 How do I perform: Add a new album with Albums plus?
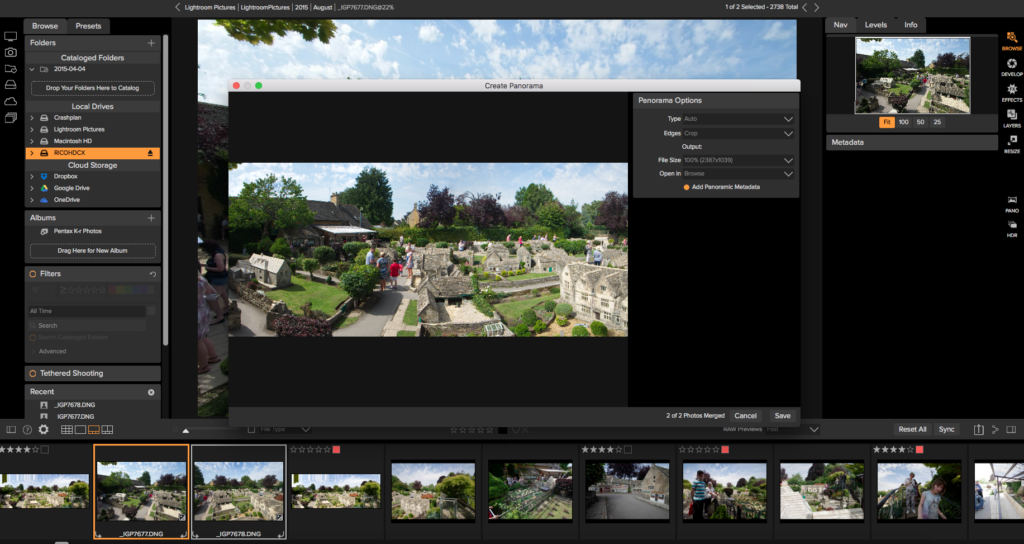coord(152,218)
